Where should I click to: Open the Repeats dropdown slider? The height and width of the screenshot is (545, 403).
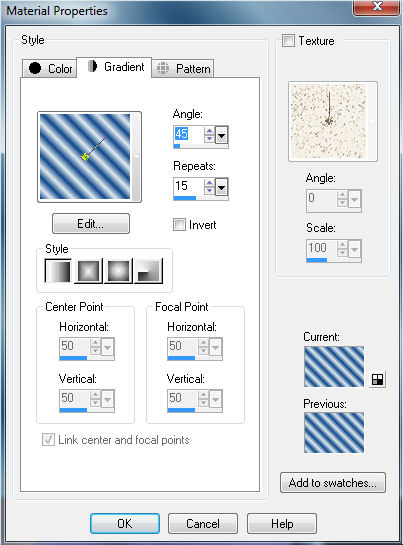click(221, 187)
